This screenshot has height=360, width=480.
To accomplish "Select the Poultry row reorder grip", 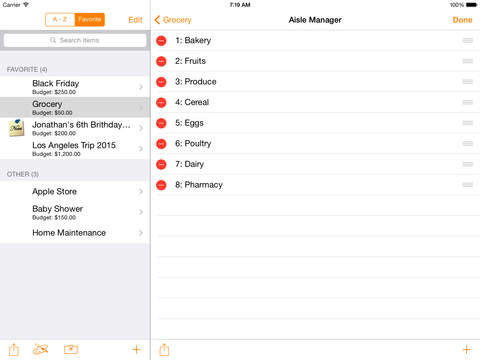I will tap(468, 143).
